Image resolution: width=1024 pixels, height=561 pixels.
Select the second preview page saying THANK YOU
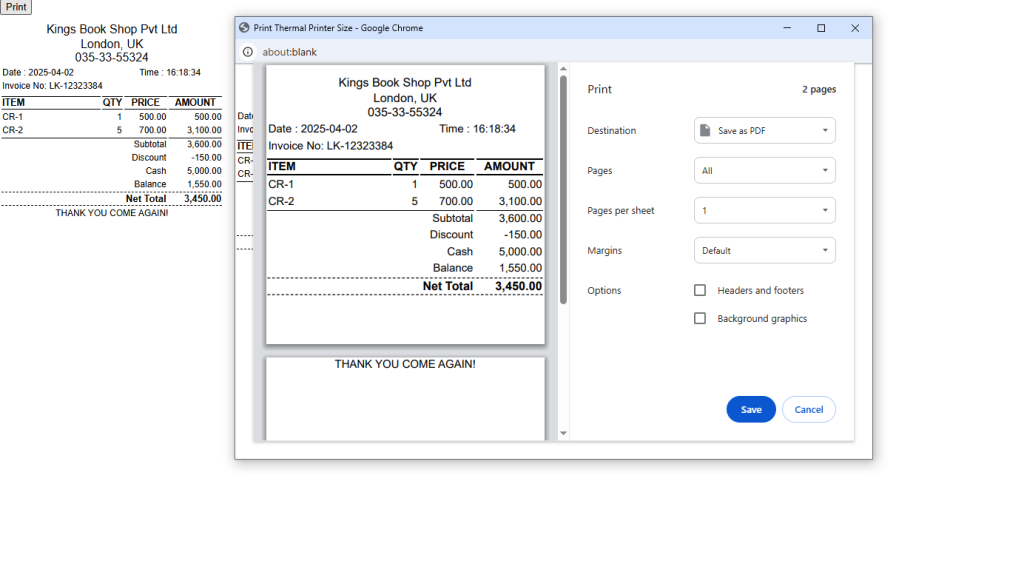tap(405, 398)
